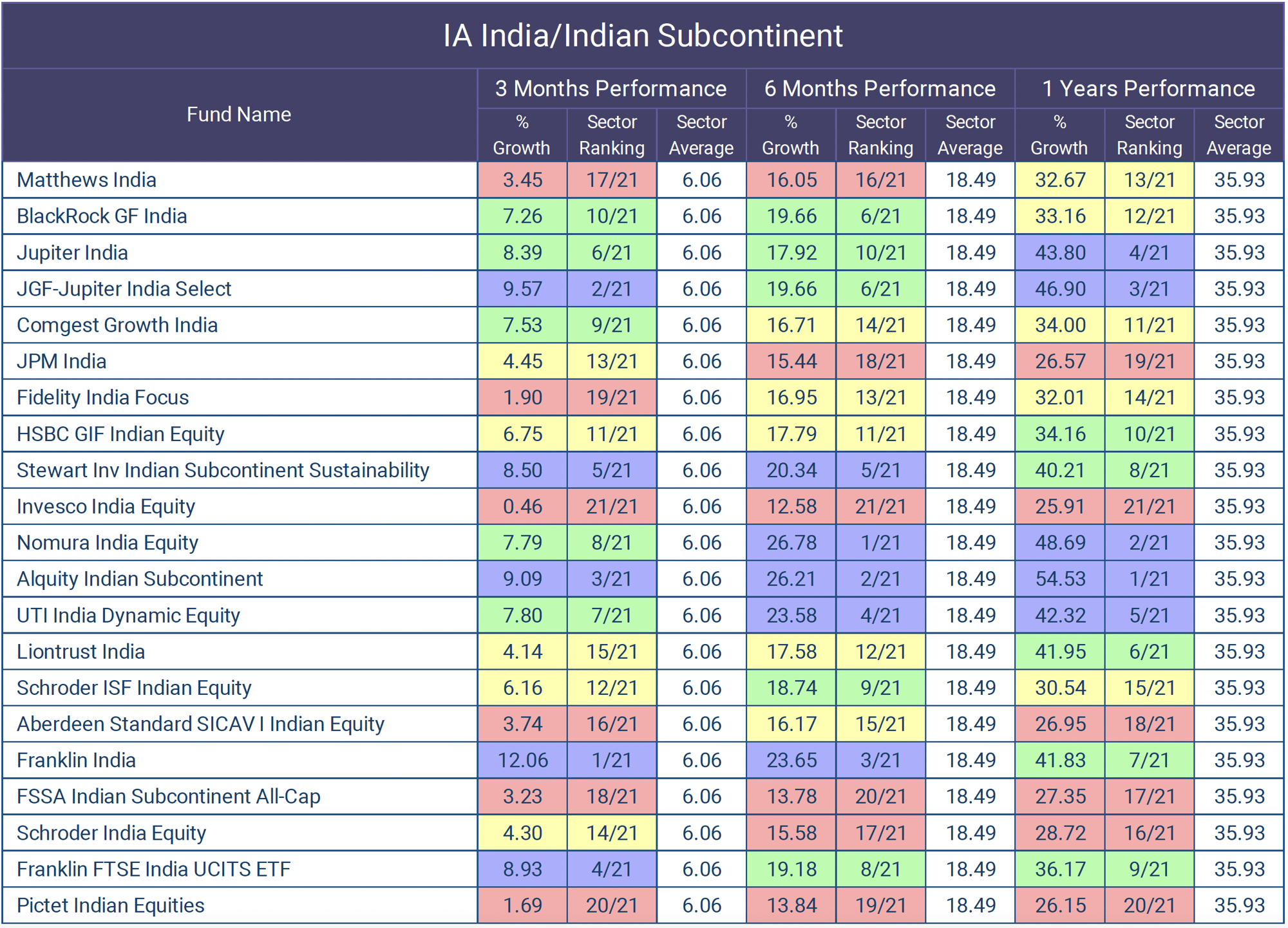Image resolution: width=1288 pixels, height=928 pixels.
Task: Click Nomura India Equity fund name
Action: pyautogui.click(x=108, y=542)
